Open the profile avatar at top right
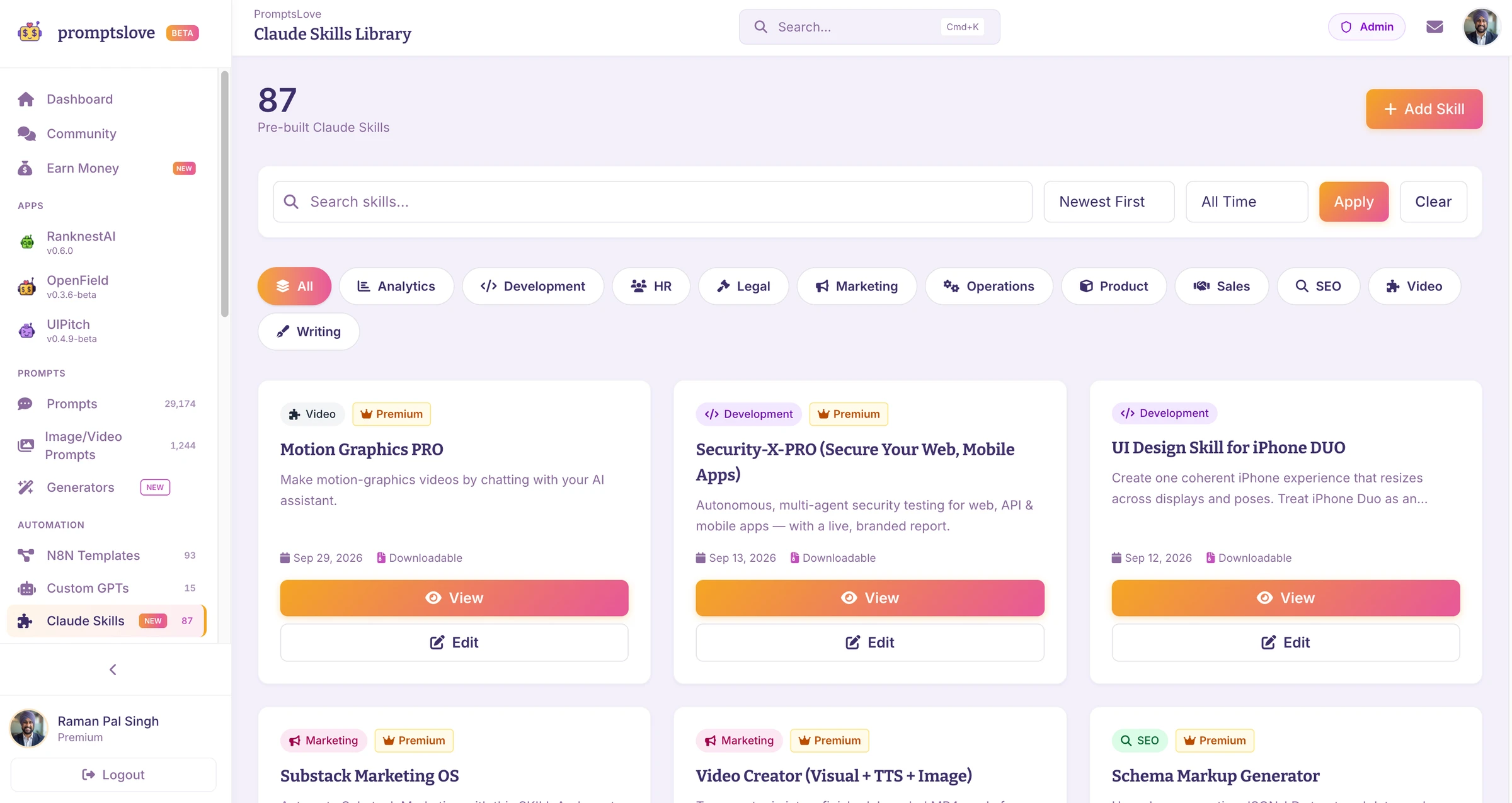This screenshot has width=1512, height=803. click(1482, 26)
